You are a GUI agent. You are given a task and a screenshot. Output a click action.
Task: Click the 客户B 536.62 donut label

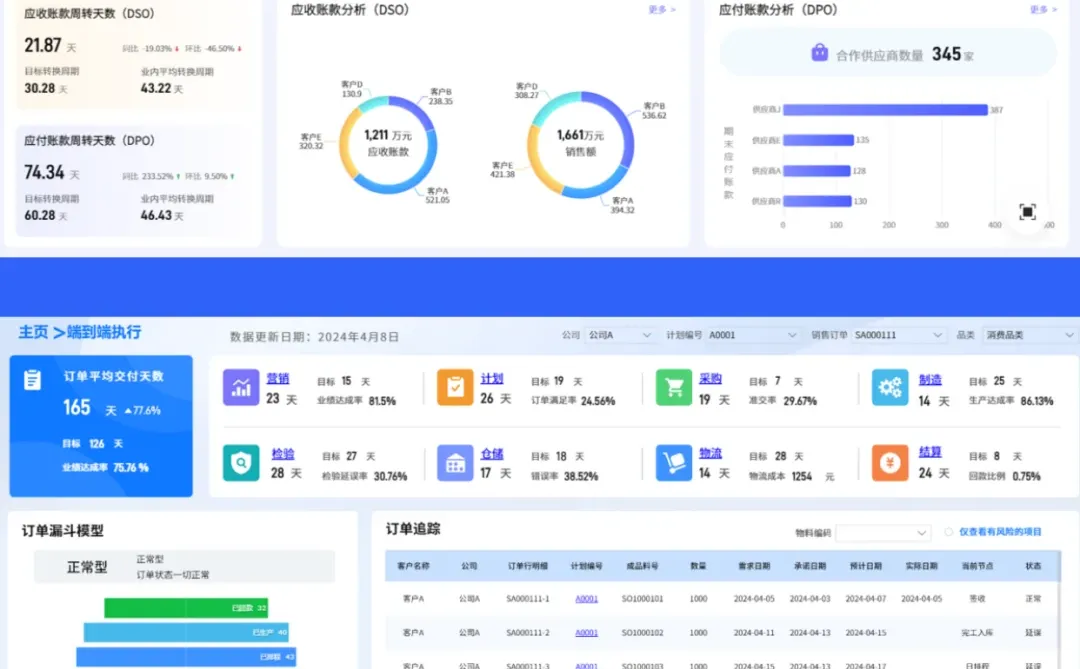click(x=654, y=111)
